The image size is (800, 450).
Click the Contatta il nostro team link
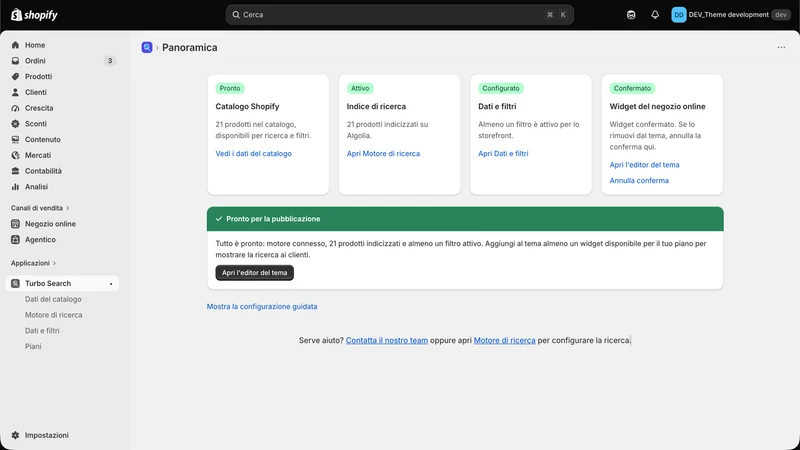point(387,340)
